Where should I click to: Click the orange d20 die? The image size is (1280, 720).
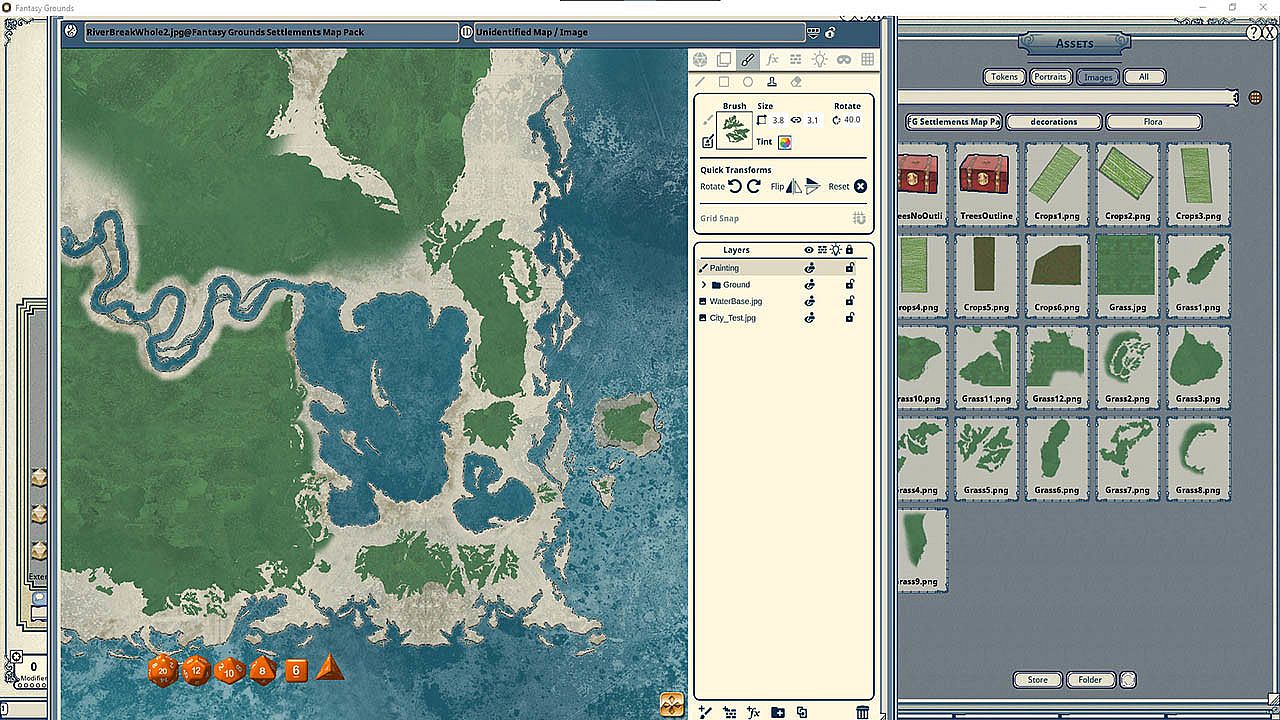tap(163, 670)
